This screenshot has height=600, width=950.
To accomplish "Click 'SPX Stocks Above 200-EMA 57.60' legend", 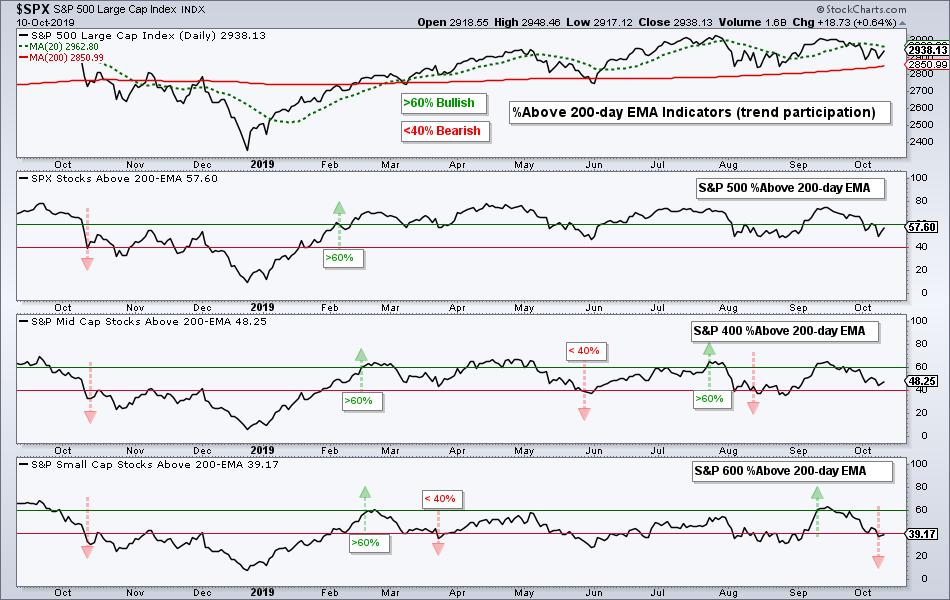I will click(118, 179).
